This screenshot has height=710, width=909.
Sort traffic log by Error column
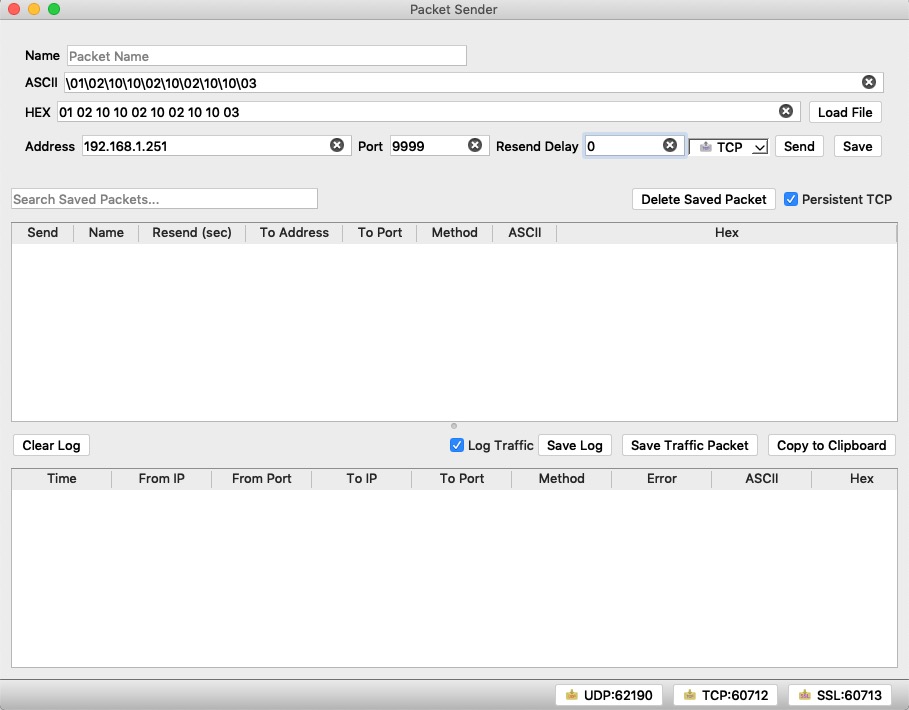661,479
